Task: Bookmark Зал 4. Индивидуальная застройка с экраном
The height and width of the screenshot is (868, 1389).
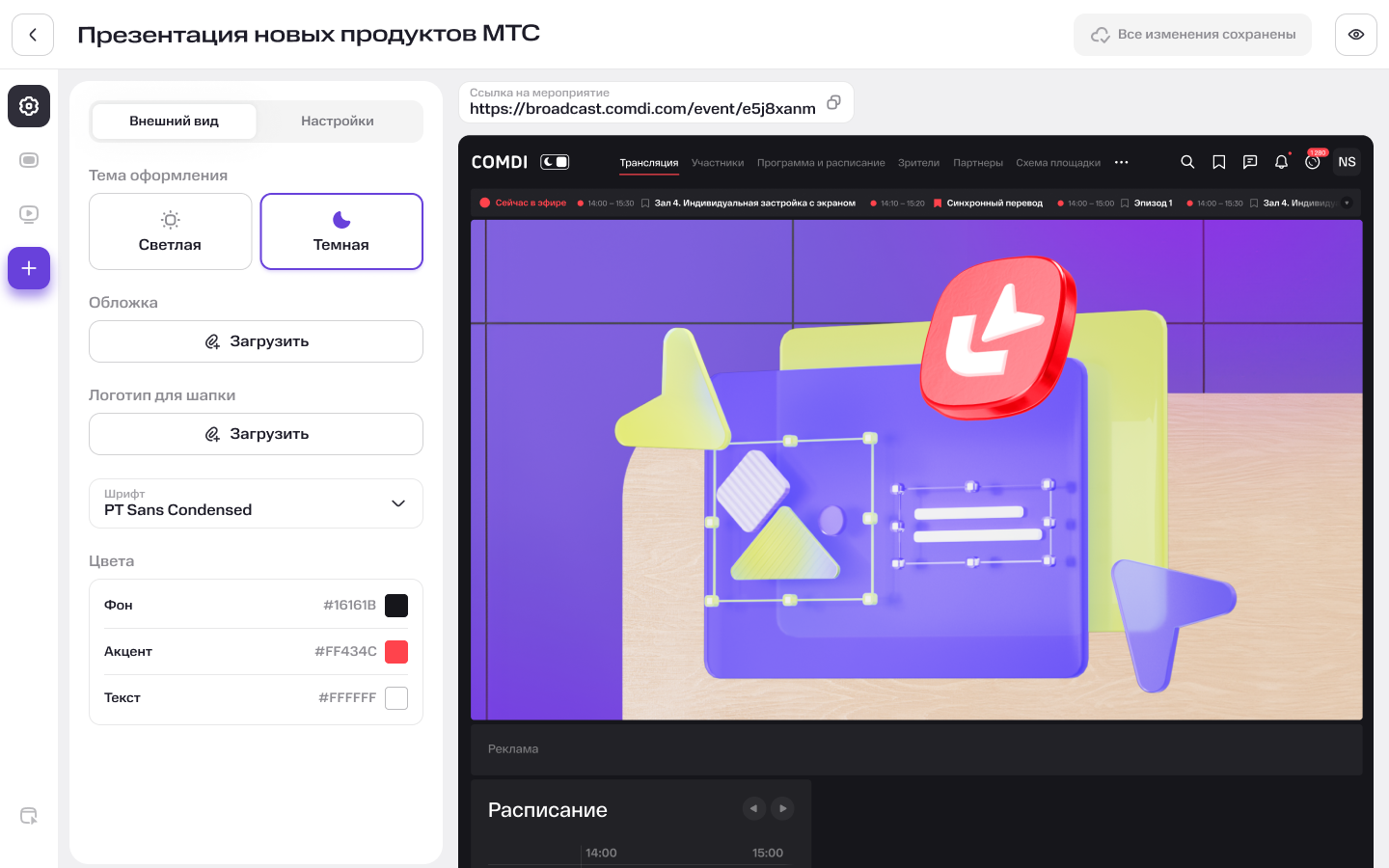Action: 645,203
